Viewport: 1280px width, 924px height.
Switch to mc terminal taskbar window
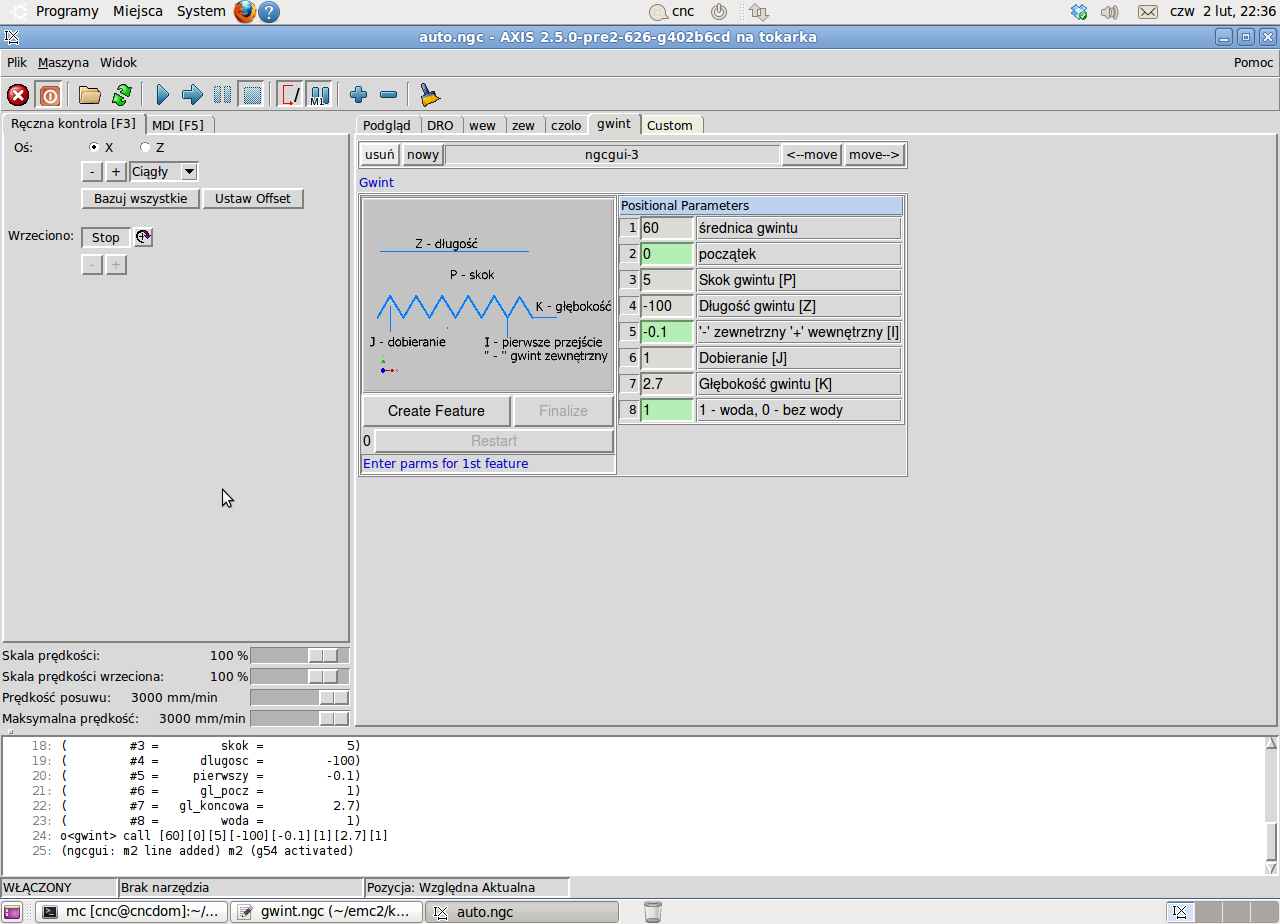[x=132, y=912]
